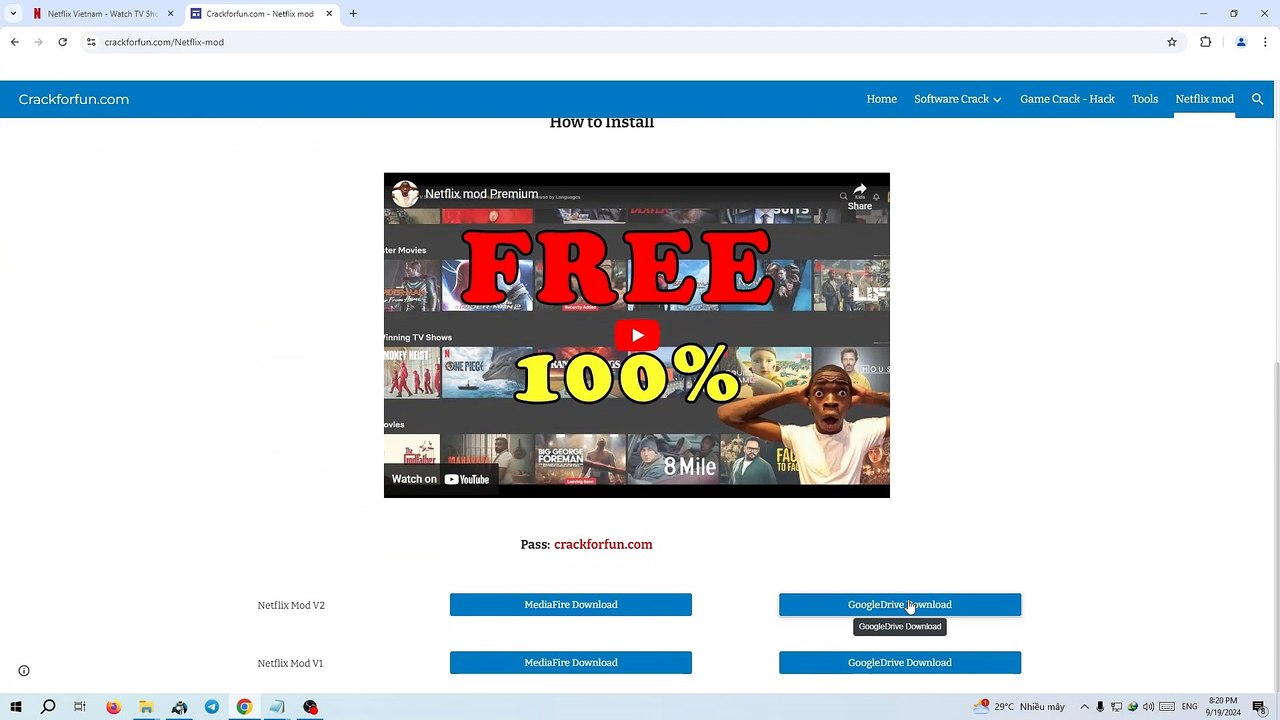
Task: Open a new browser tab
Action: [353, 14]
